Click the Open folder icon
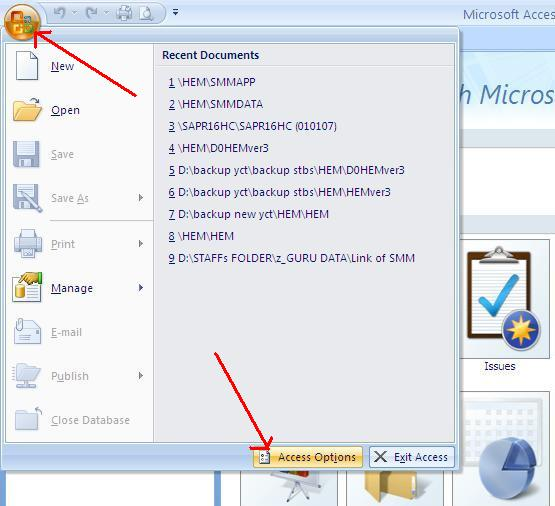555x506 pixels. point(27,110)
